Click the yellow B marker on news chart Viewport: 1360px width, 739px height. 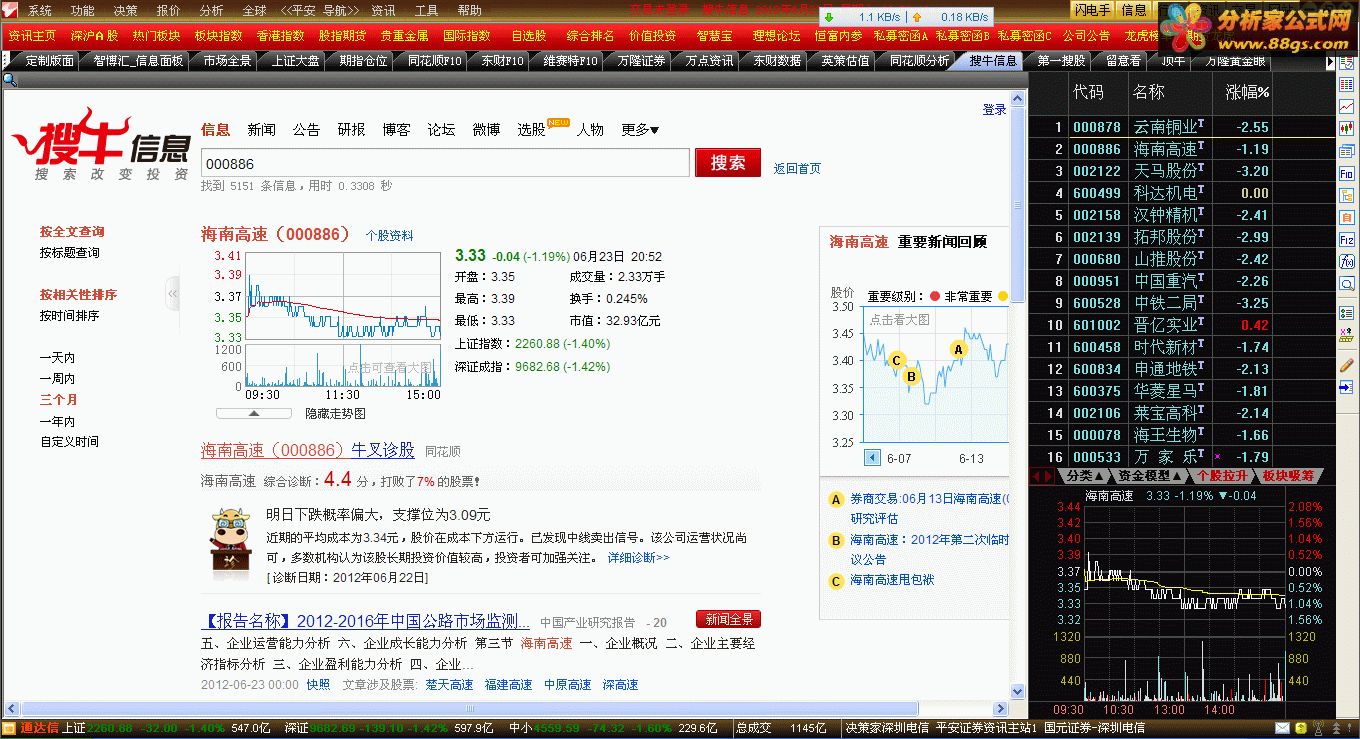point(910,376)
